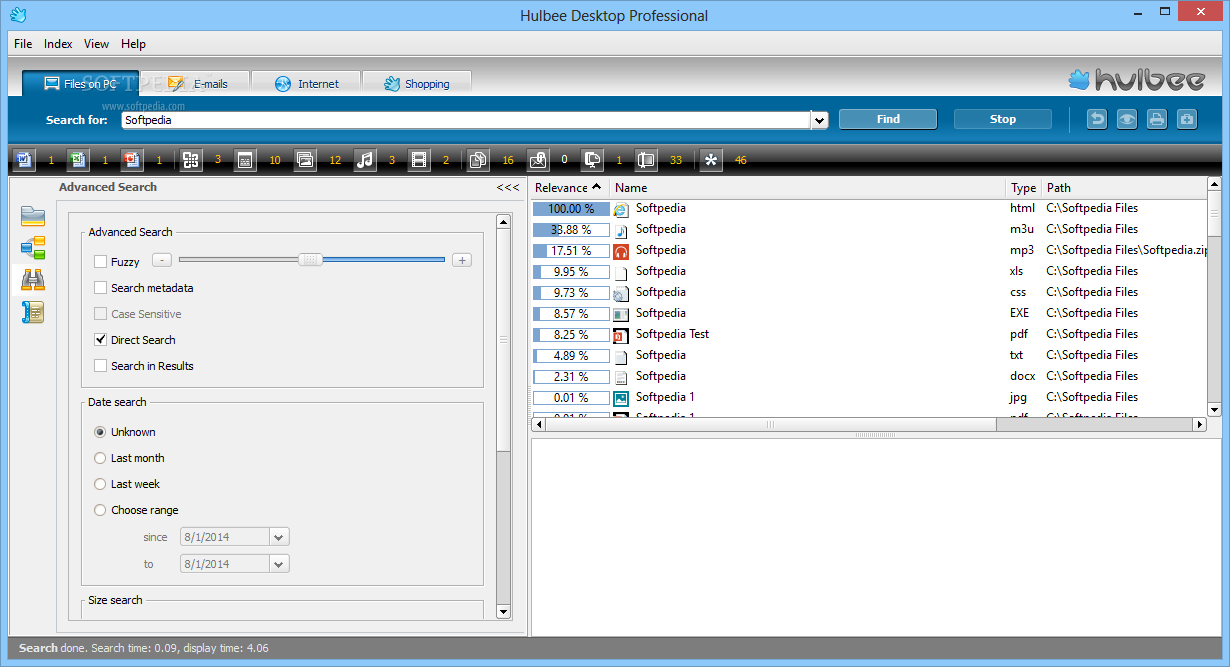The image size is (1230, 667).
Task: Switch to Internet tab
Action: point(306,84)
